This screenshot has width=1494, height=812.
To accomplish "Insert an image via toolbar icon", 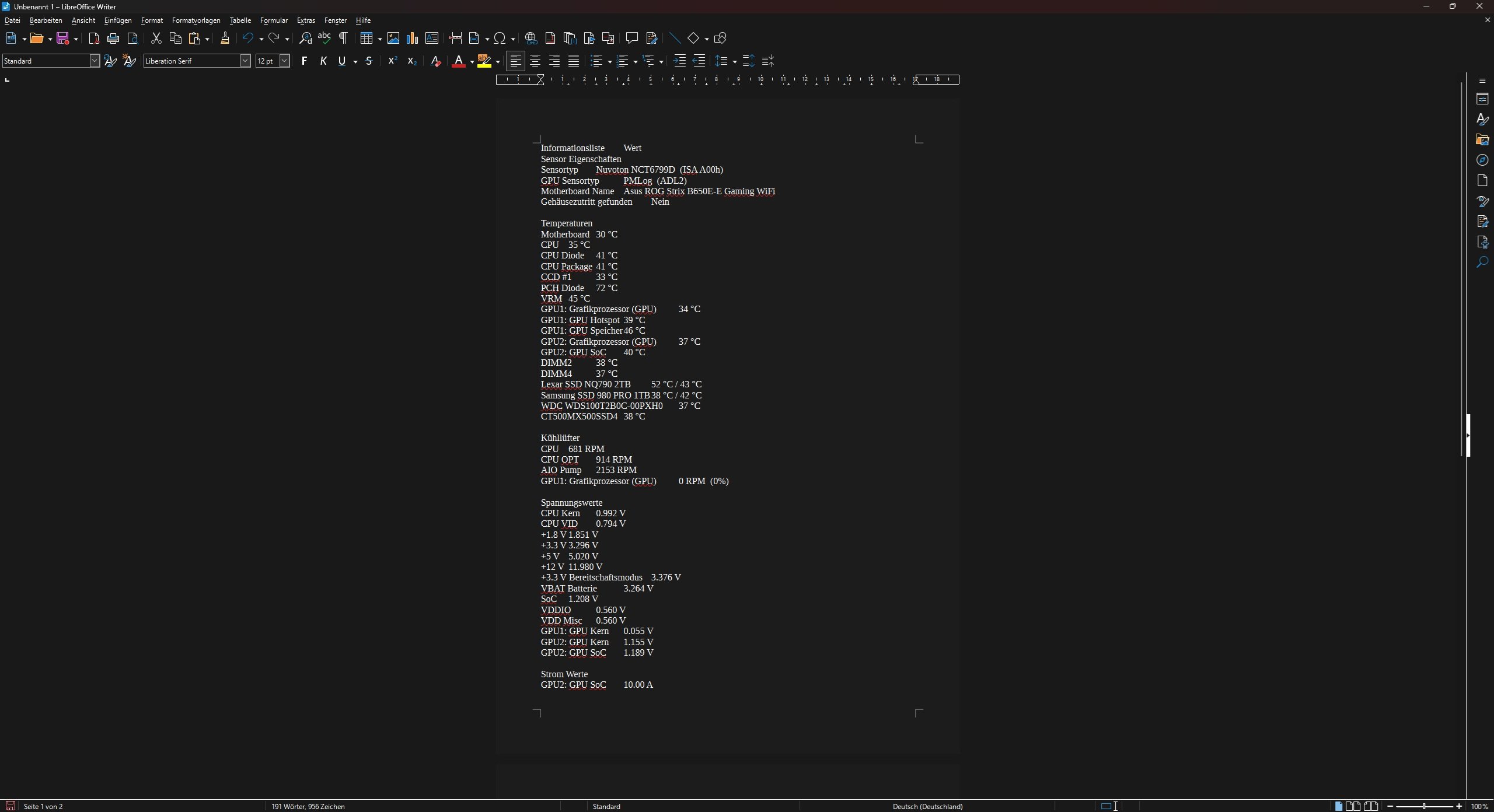I will point(393,38).
